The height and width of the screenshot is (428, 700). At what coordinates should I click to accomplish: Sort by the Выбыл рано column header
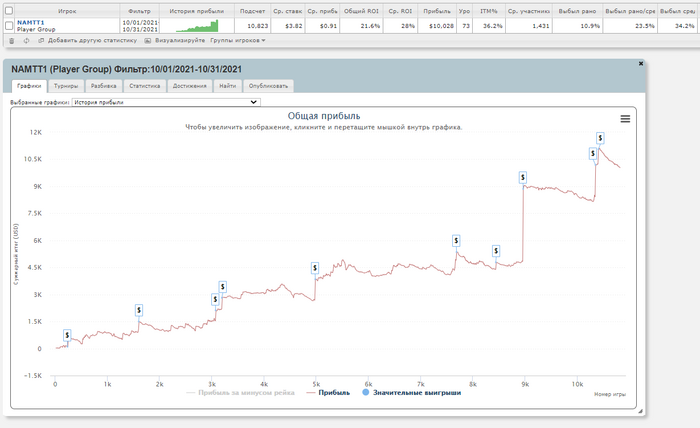click(577, 11)
